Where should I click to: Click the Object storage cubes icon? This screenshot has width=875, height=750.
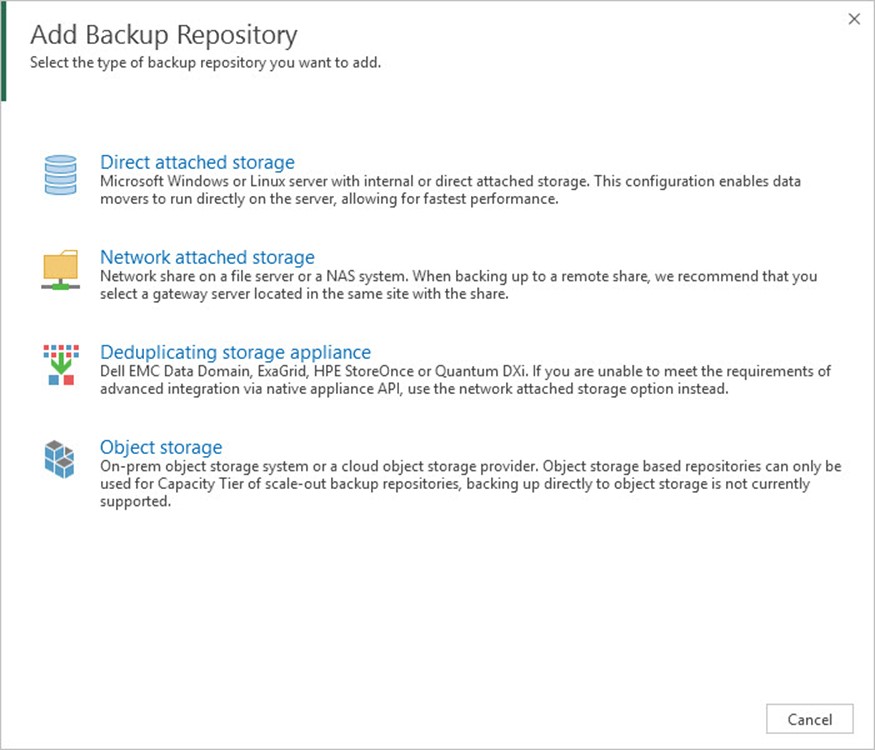[x=60, y=460]
